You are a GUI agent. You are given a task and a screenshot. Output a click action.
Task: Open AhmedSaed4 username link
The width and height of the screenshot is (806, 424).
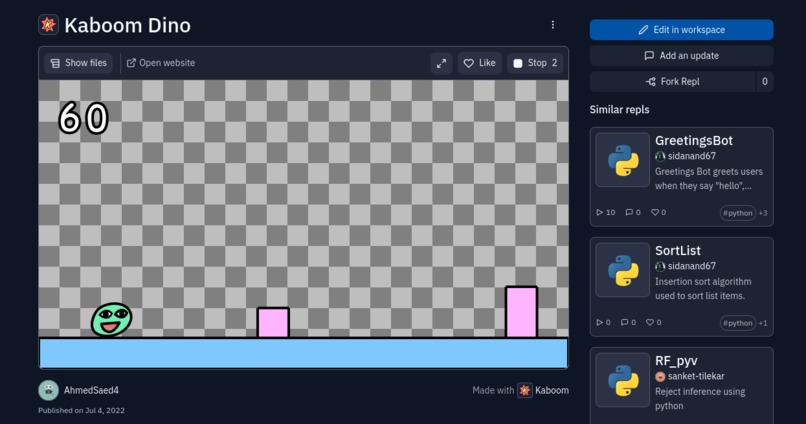tap(91, 390)
